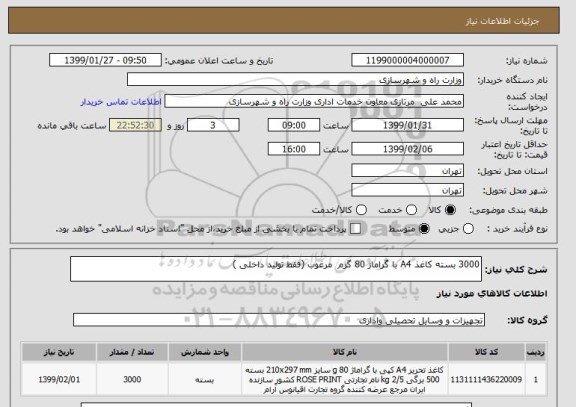Viewport: 576px width, 407px height.
Task: Click the delivery province field استان محل تحویل
Action: [x=407, y=170]
